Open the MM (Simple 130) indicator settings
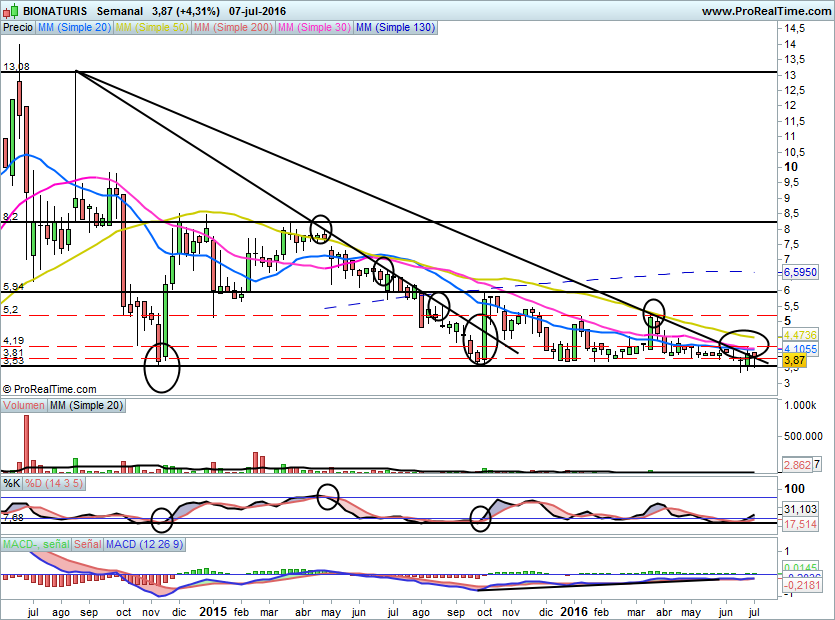Viewport: 835px width, 620px height. (x=394, y=28)
